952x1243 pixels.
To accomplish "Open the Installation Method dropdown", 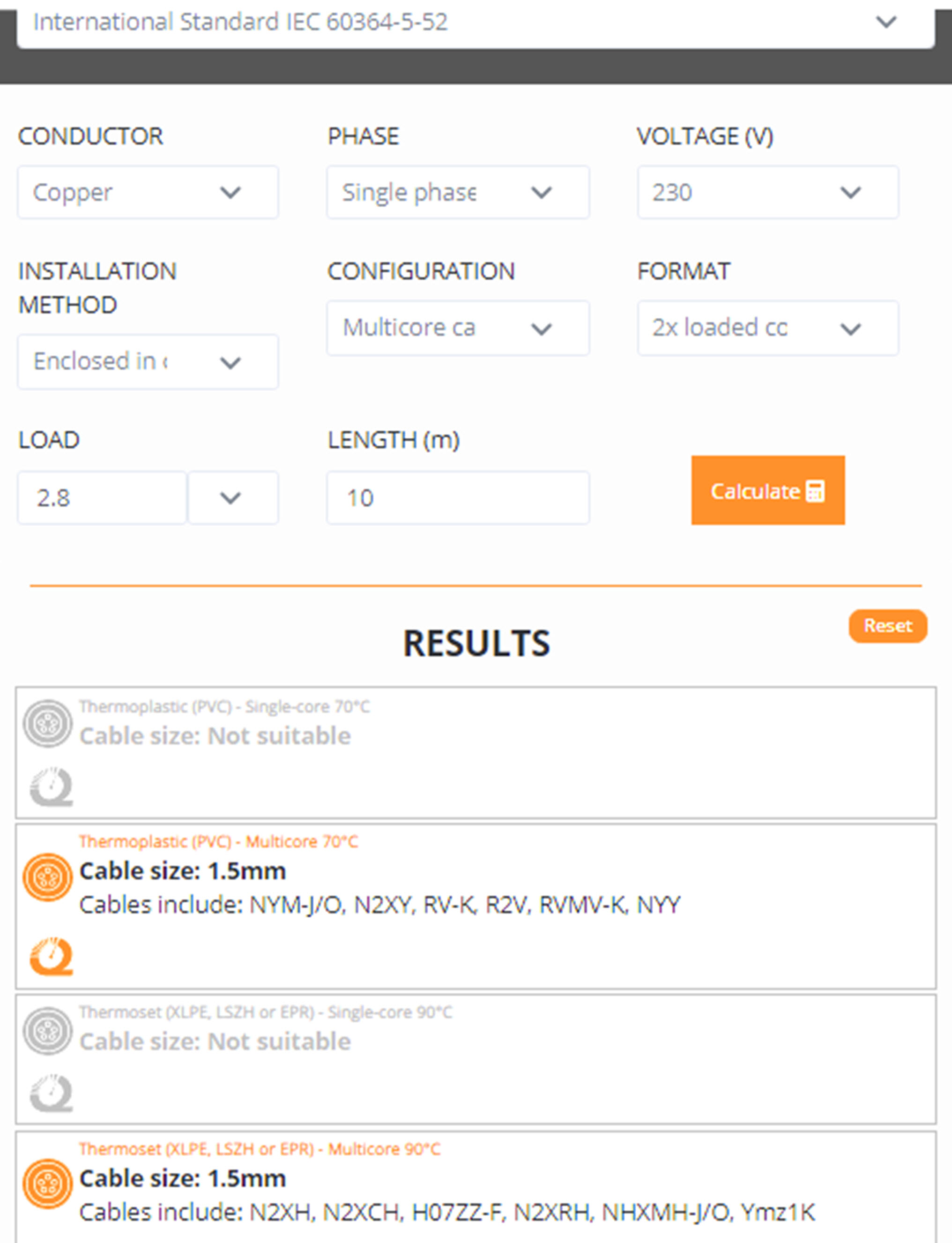I will (147, 362).
